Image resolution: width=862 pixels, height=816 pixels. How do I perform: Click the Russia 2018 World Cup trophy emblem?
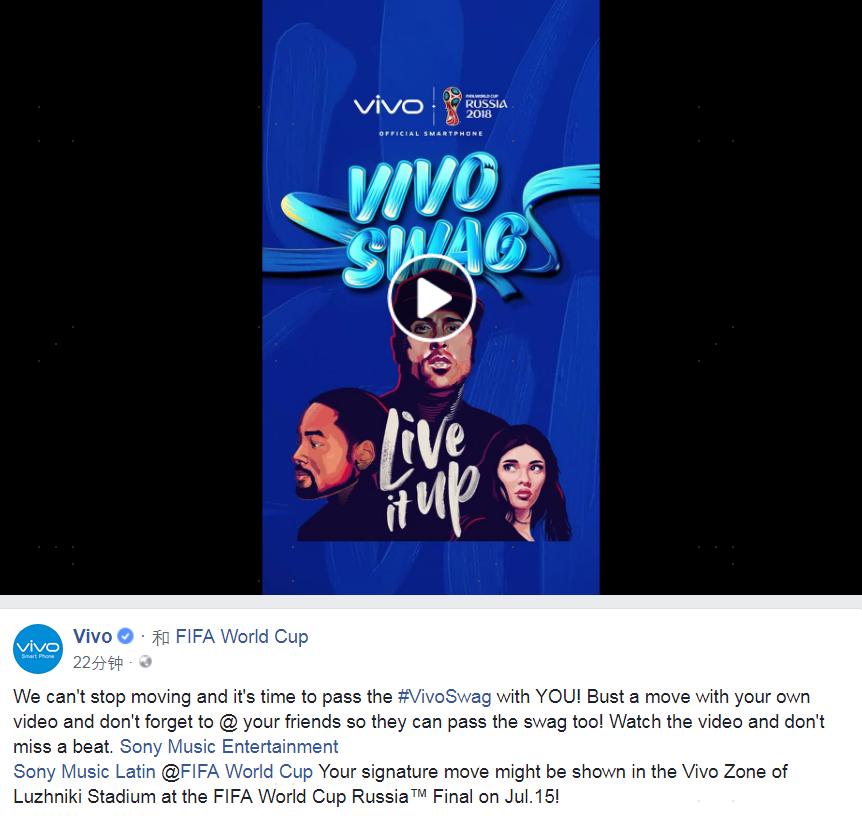(453, 106)
